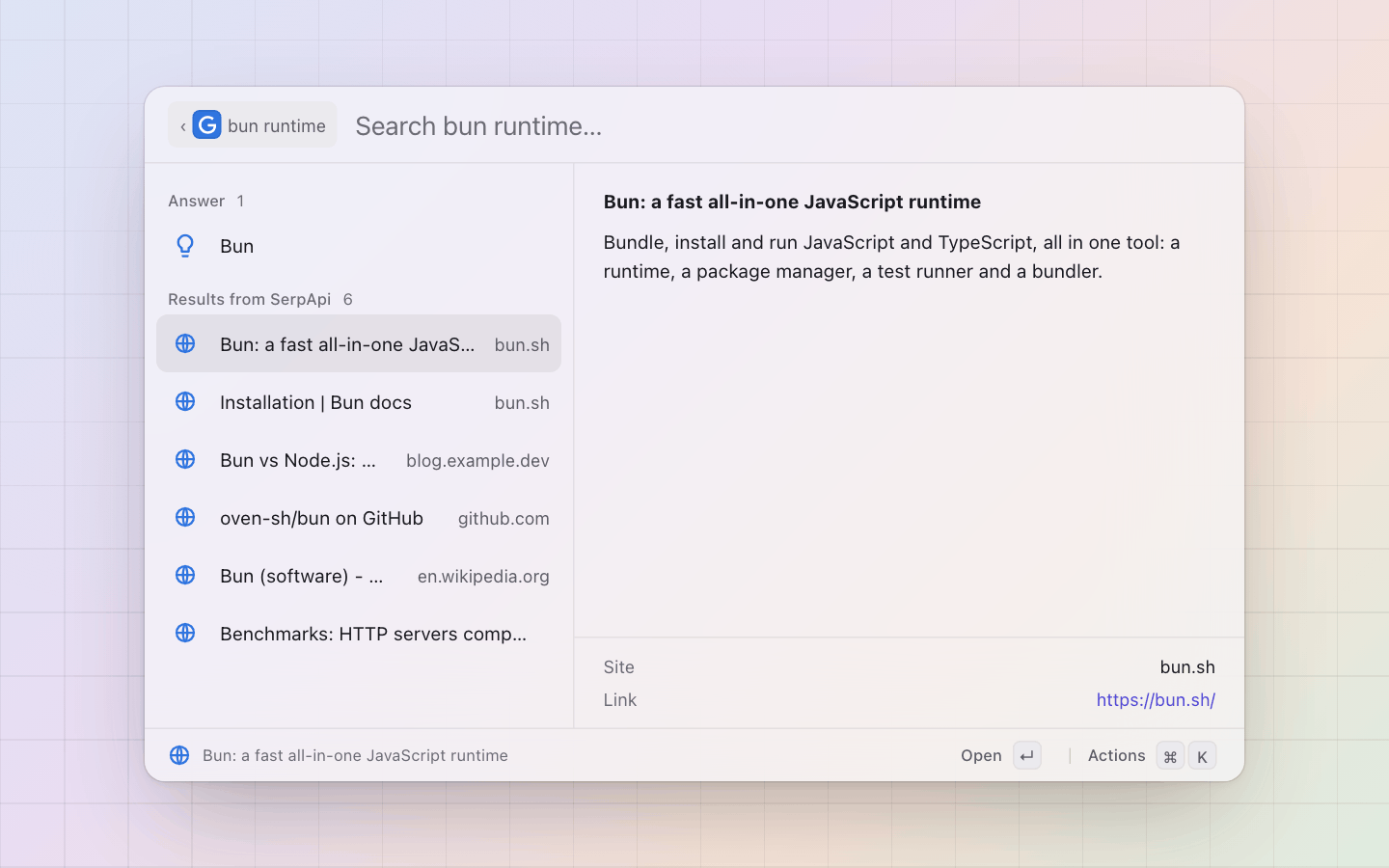The width and height of the screenshot is (1389, 868).
Task: Click globe icon of oven-sh/bun on GitHub
Action: click(185, 517)
